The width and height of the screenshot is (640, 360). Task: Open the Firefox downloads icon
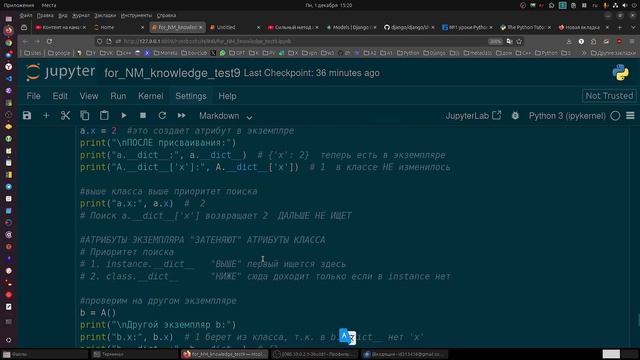click(569, 41)
